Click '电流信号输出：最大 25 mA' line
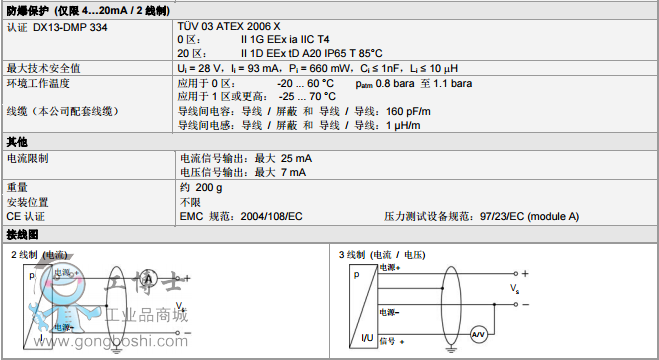659x360 pixels. click(x=246, y=159)
